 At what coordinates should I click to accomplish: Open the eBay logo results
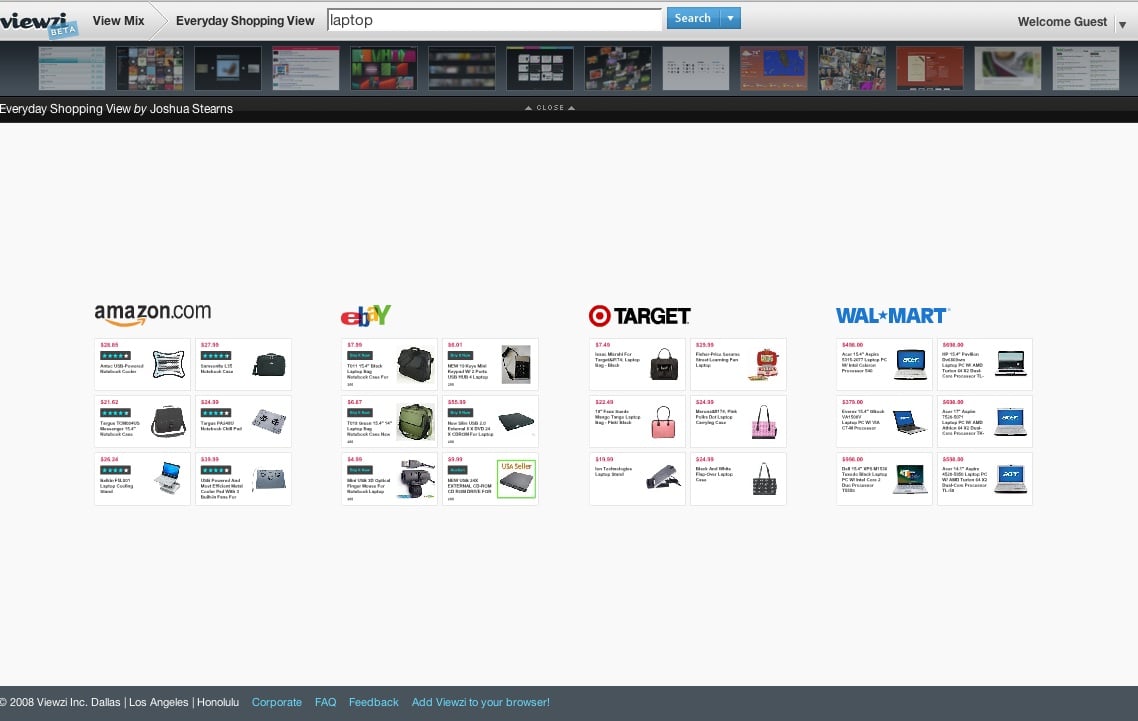(366, 315)
